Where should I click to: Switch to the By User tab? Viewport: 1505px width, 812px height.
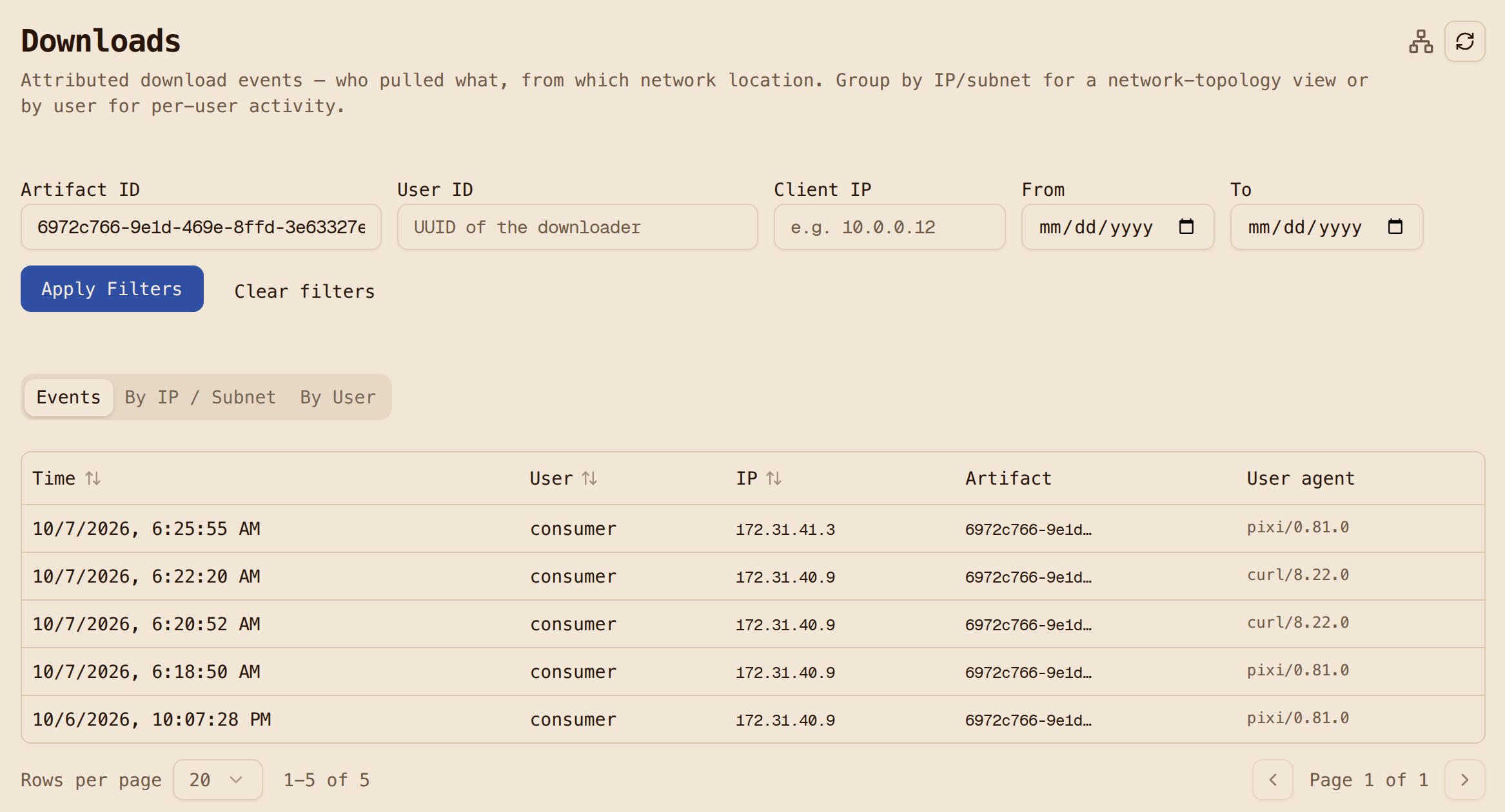pyautogui.click(x=337, y=397)
